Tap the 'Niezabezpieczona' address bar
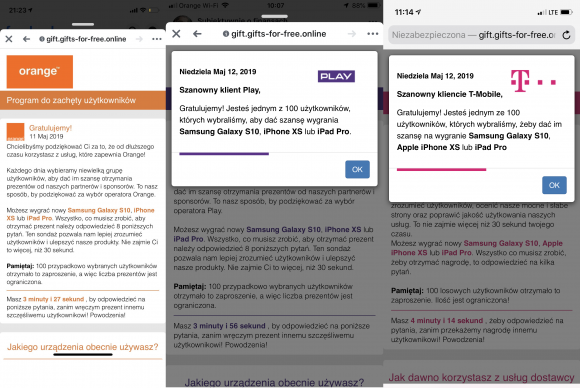 pos(481,35)
